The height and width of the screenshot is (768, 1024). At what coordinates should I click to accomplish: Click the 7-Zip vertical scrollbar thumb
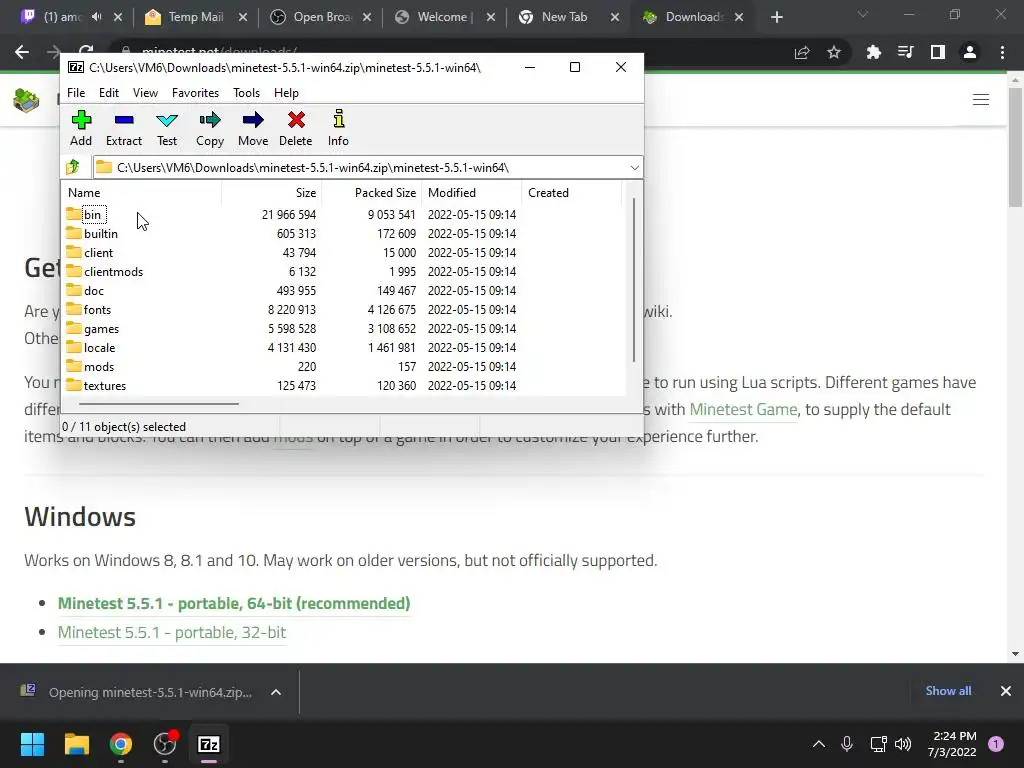coord(633,280)
